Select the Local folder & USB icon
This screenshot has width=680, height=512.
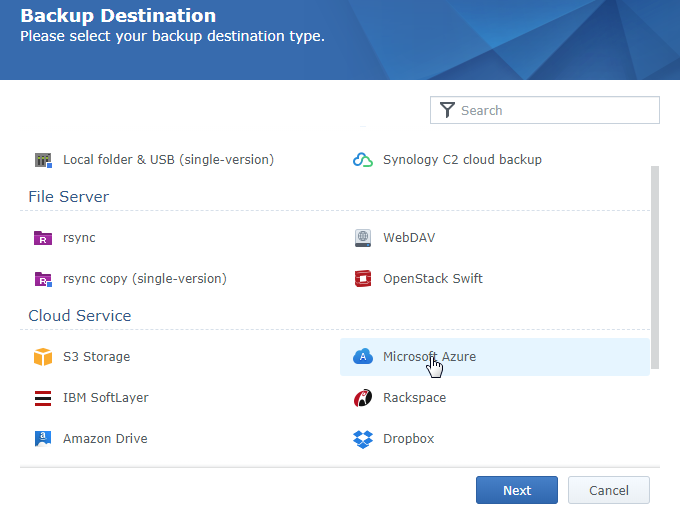point(43,160)
